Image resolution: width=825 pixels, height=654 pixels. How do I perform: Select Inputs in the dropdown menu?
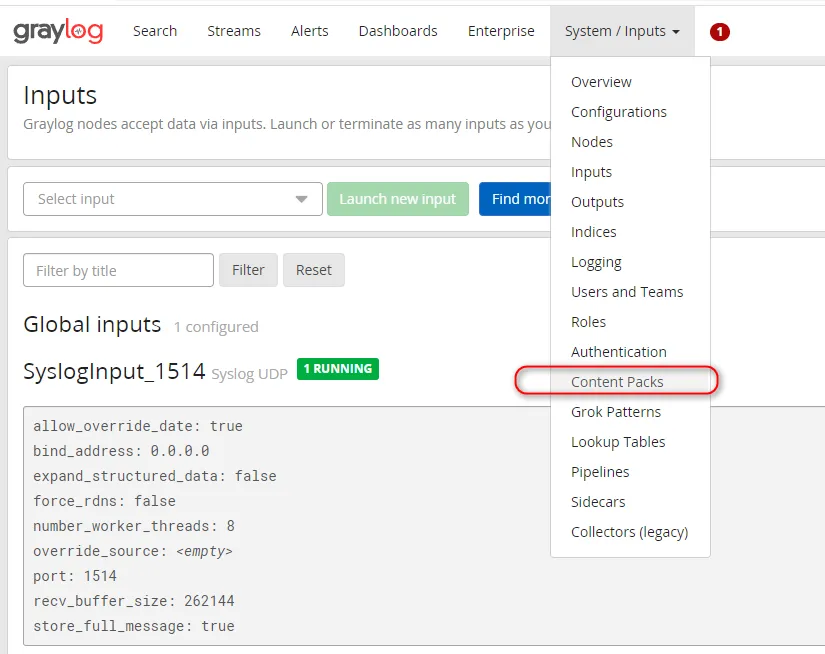tap(591, 172)
